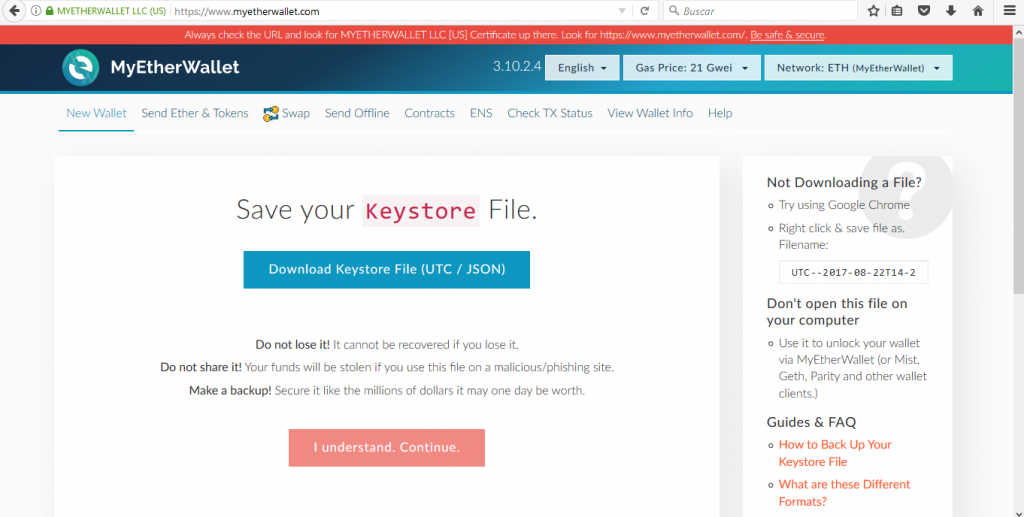Image resolution: width=1024 pixels, height=517 pixels.
Task: Show bookmarks list icon
Action: point(897,11)
